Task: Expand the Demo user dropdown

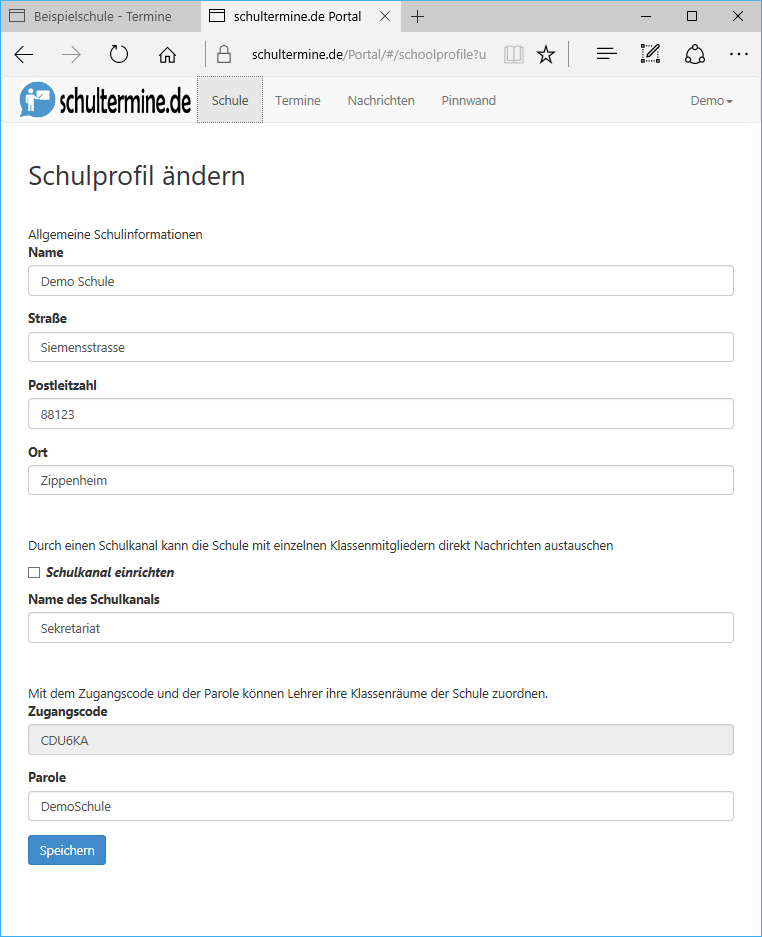Action: pyautogui.click(x=711, y=100)
